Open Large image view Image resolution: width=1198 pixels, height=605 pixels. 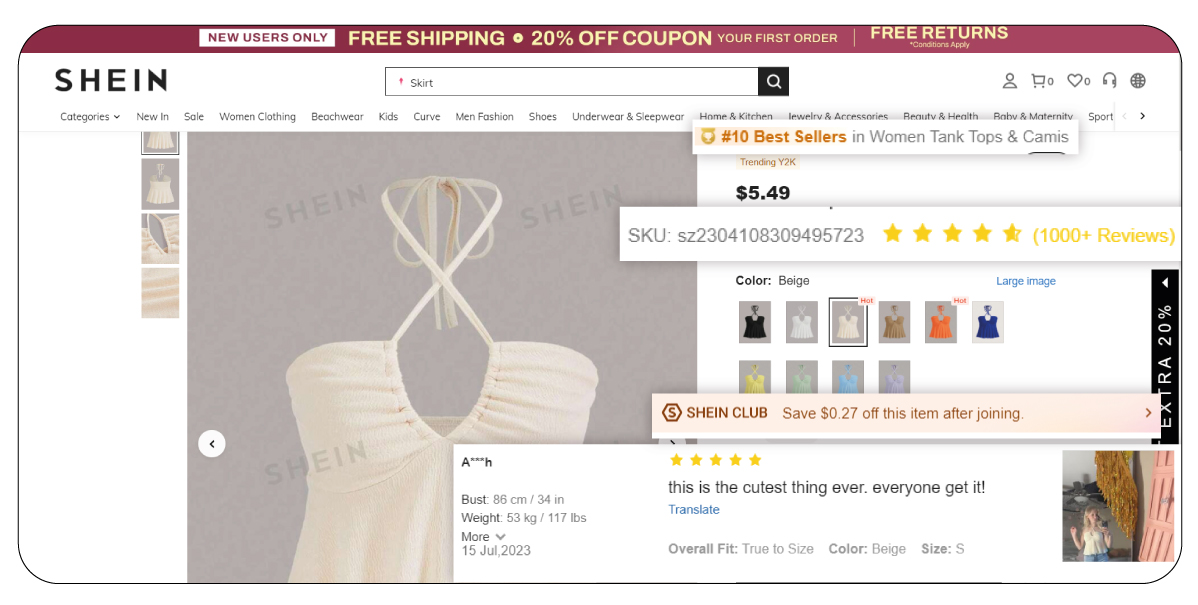(x=1026, y=281)
